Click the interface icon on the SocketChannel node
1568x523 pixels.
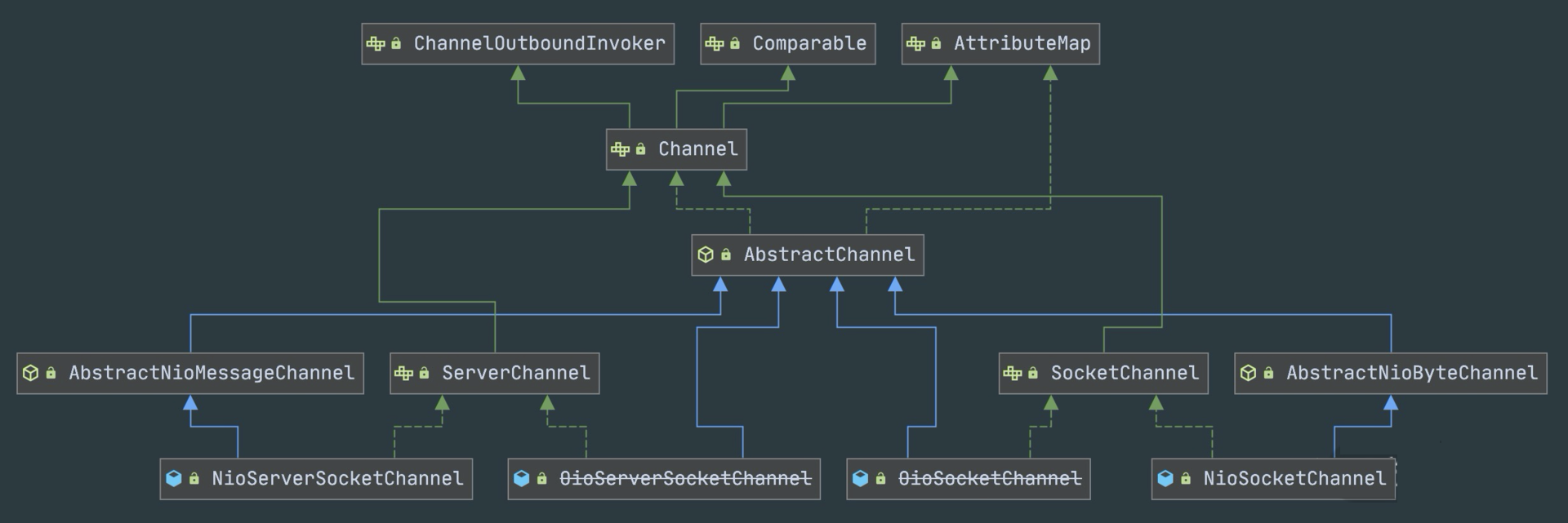pyautogui.click(x=1013, y=374)
